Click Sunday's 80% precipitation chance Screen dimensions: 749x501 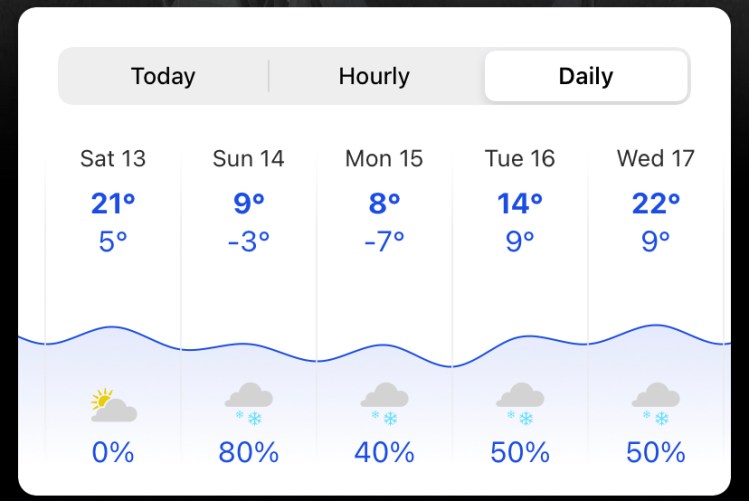pos(248,453)
